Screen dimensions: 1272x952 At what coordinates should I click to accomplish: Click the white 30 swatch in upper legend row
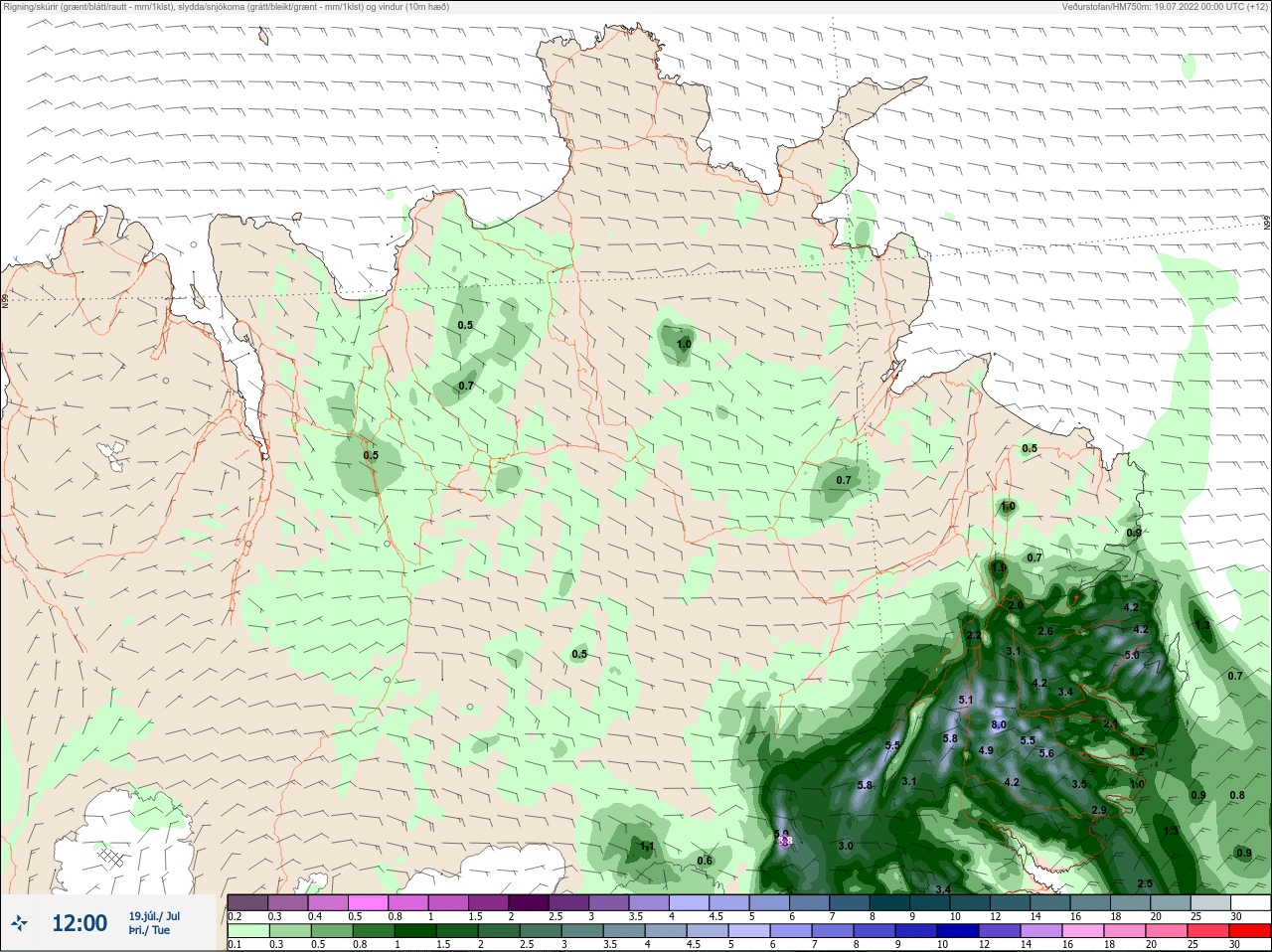pyautogui.click(x=1251, y=902)
